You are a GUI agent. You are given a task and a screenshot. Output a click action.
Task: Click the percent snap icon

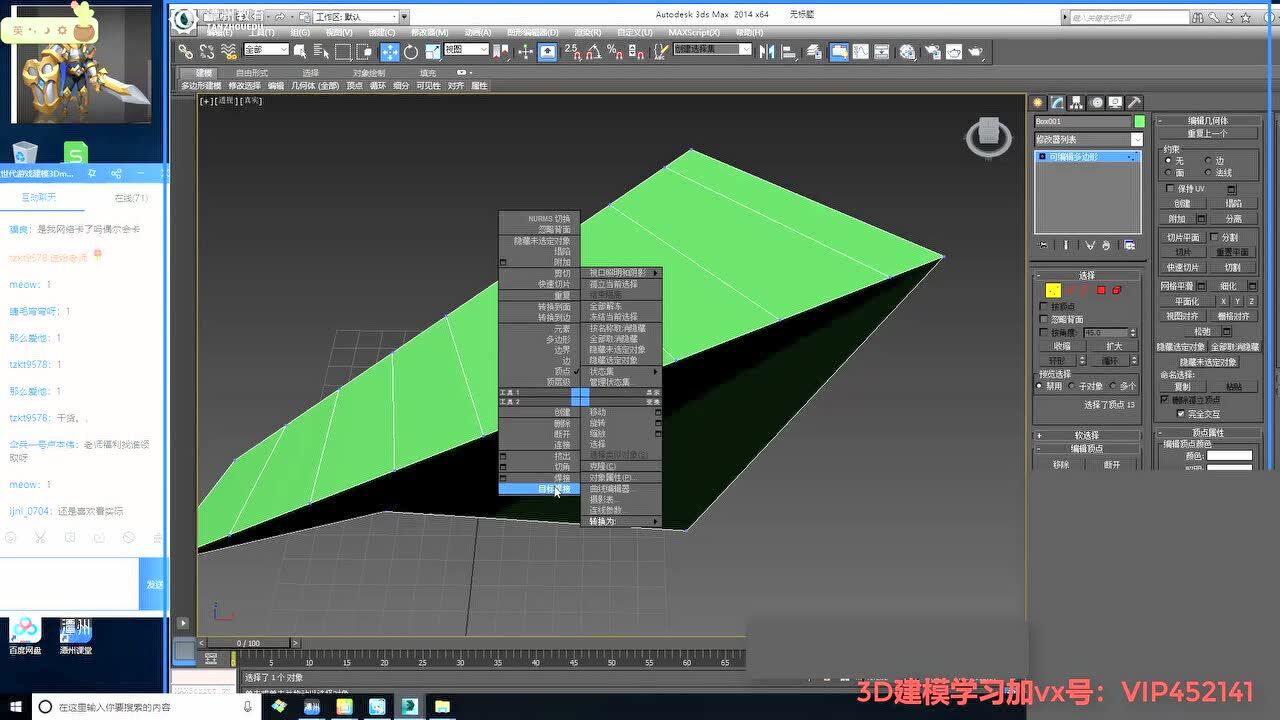point(613,53)
